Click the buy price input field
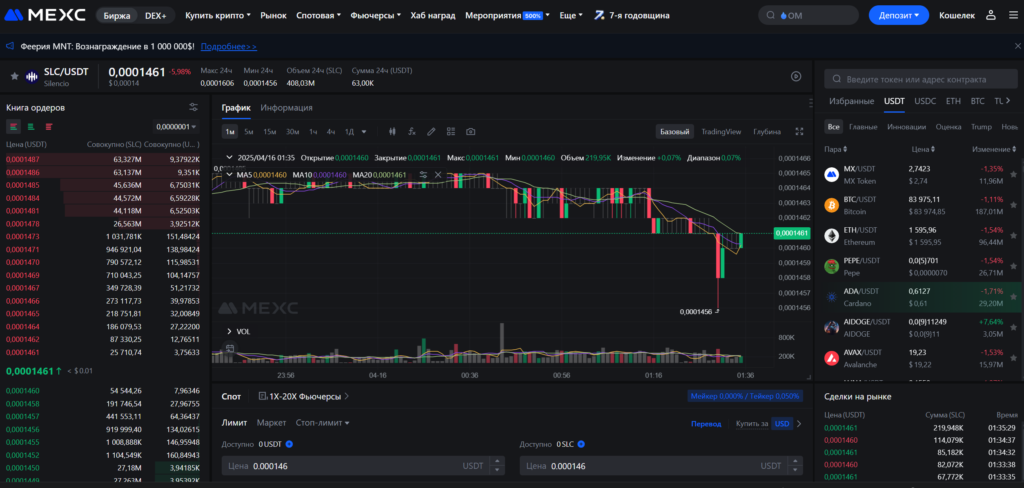 click(363, 466)
